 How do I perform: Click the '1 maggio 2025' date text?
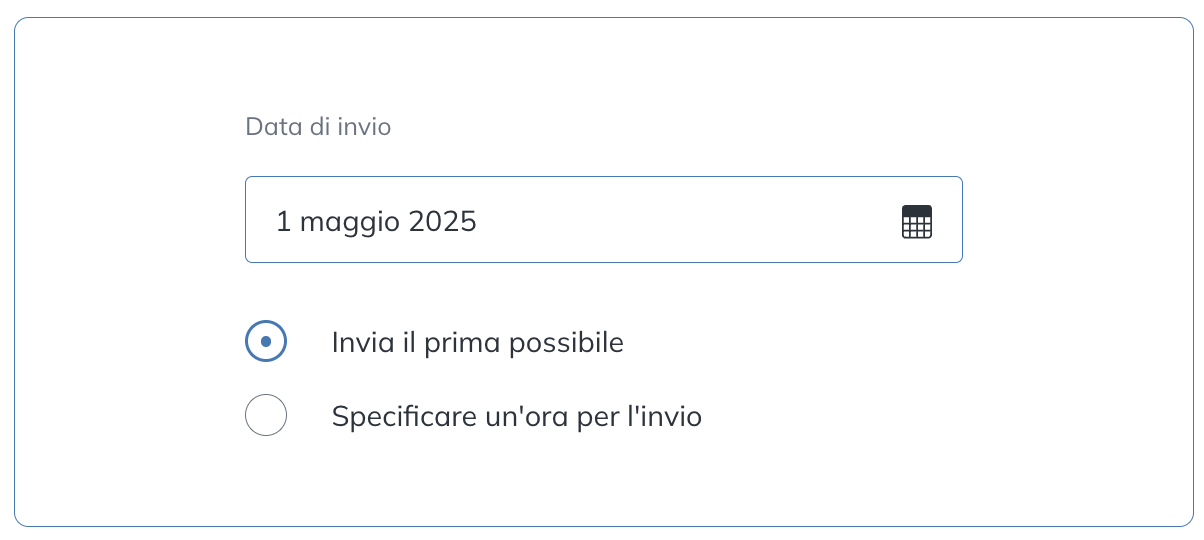coord(376,221)
